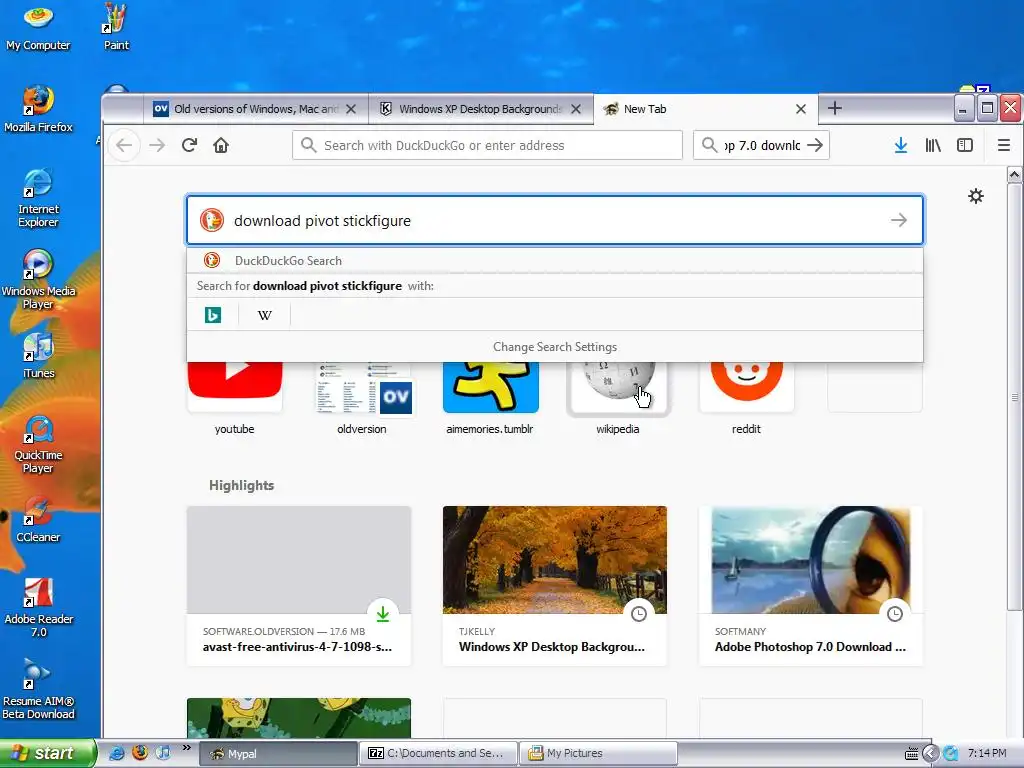Viewport: 1024px width, 768px height.
Task: Open iTunes desktop shortcut
Action: (x=38, y=356)
